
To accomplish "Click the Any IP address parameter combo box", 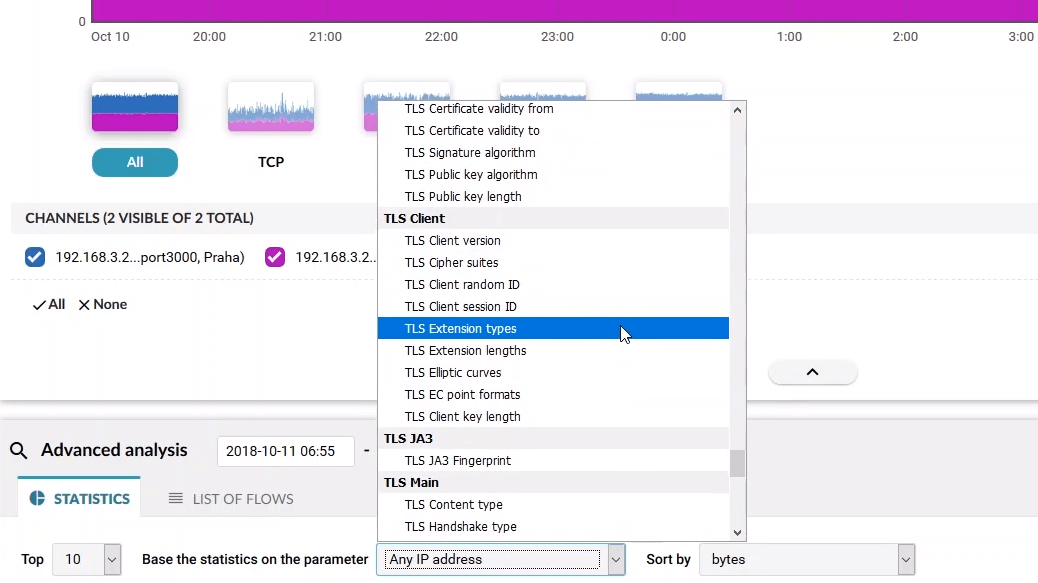I will (492, 560).
